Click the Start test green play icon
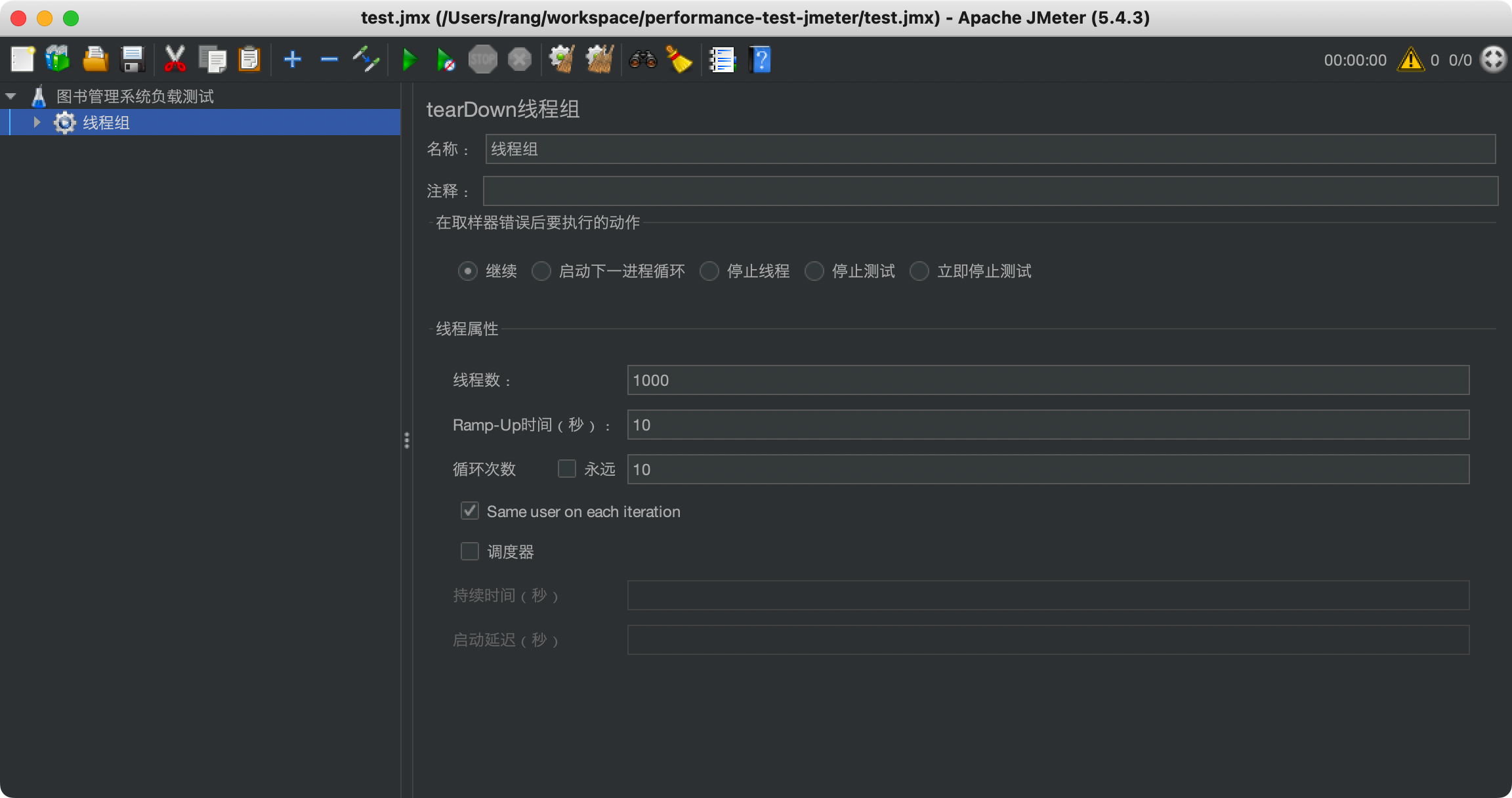1512x798 pixels. [409, 60]
